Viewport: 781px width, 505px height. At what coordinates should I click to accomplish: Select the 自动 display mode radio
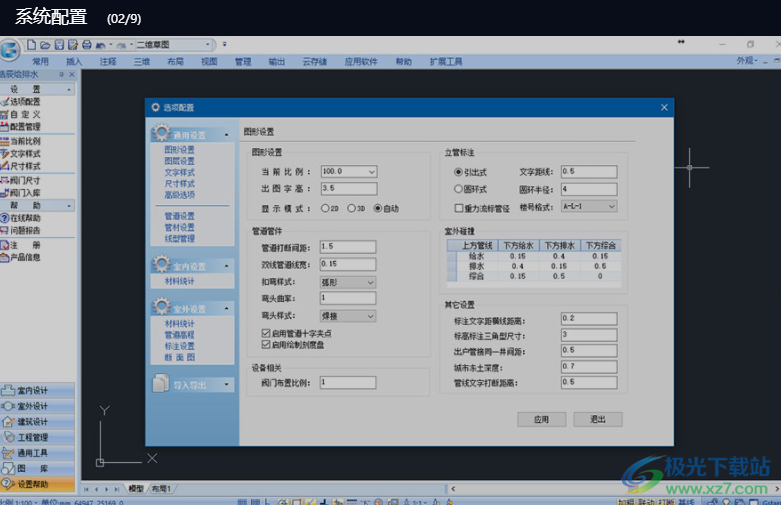[x=378, y=208]
